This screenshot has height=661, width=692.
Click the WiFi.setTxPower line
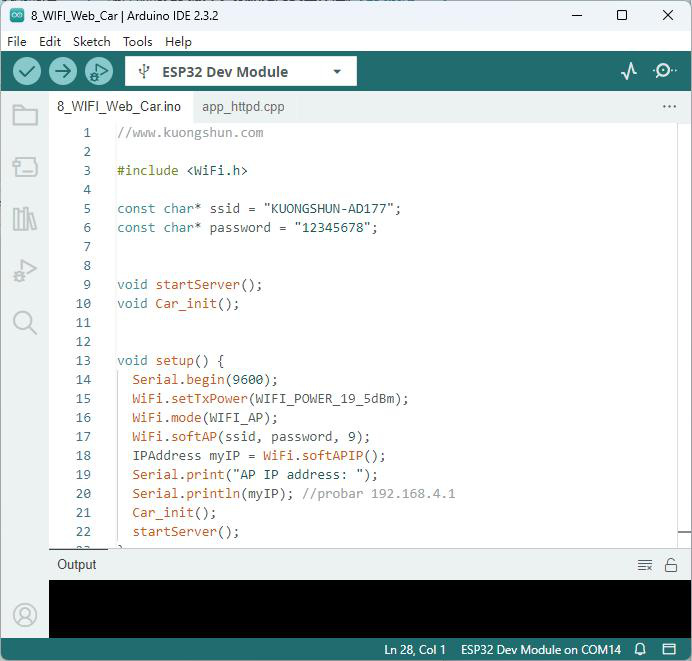[271, 398]
